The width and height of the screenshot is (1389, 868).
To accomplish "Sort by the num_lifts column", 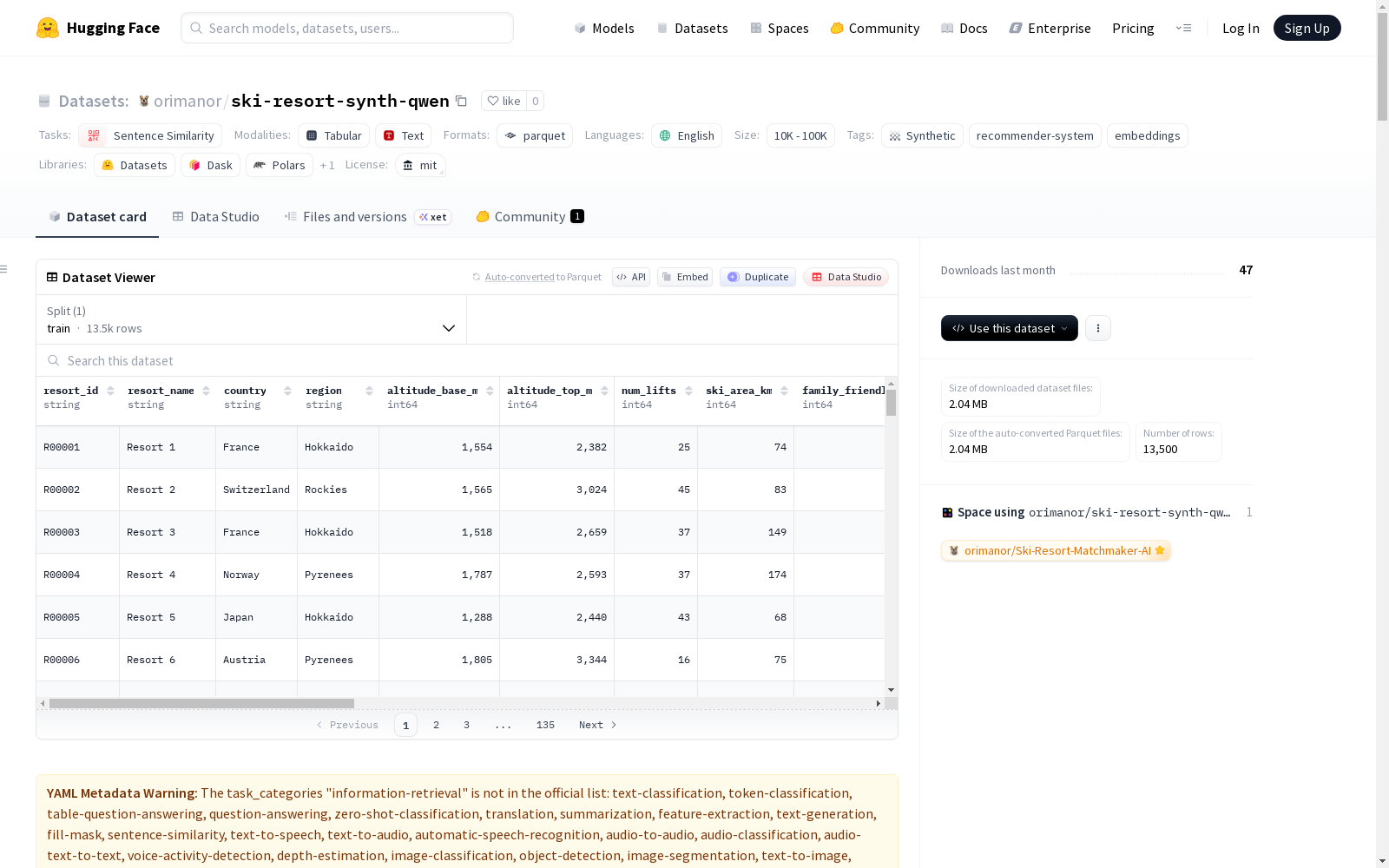I will [x=688, y=391].
